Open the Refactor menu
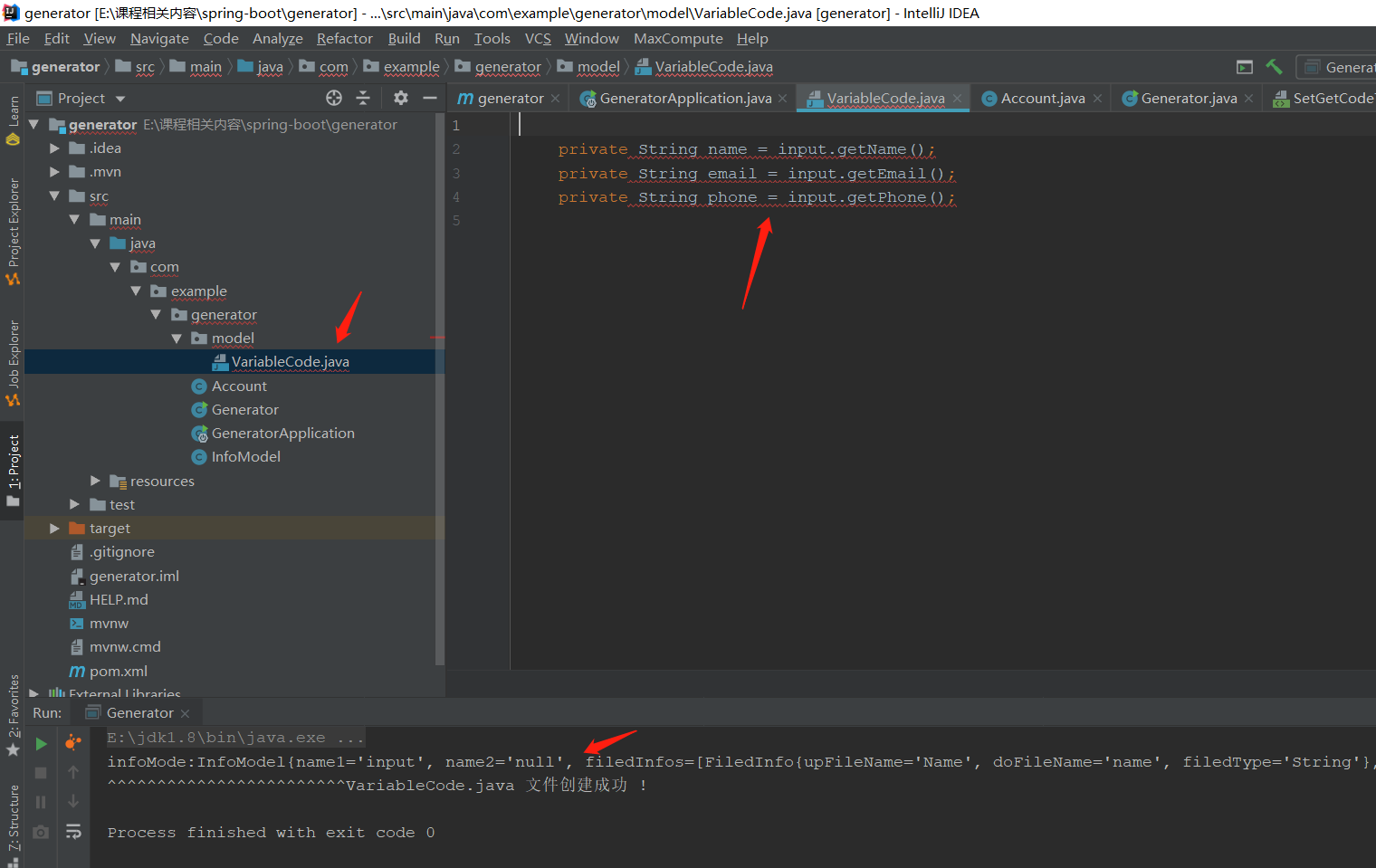1376x868 pixels. click(344, 38)
